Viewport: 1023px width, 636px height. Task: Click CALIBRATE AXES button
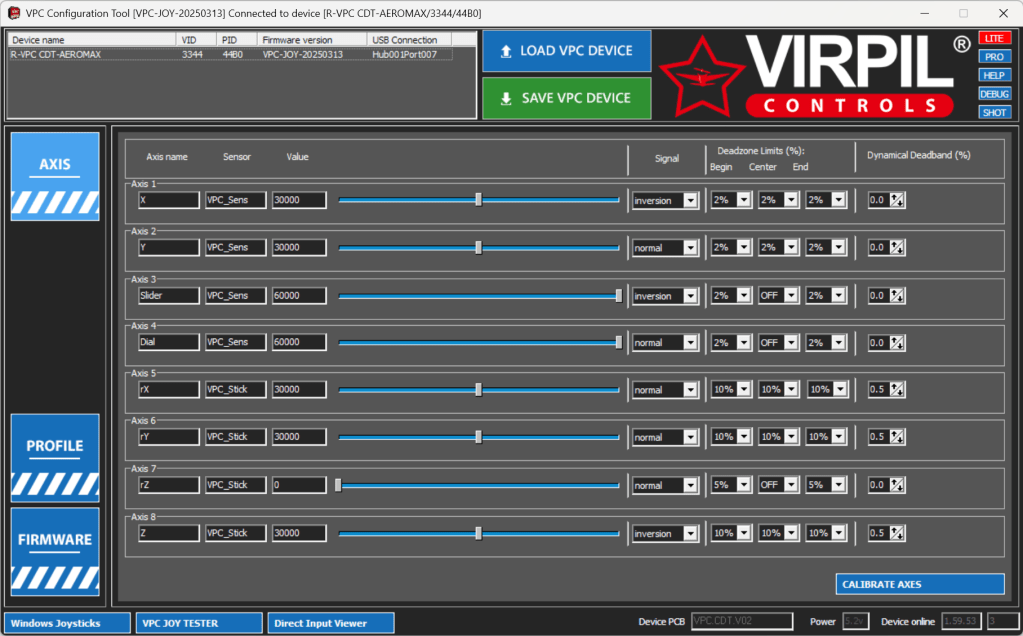tap(919, 584)
